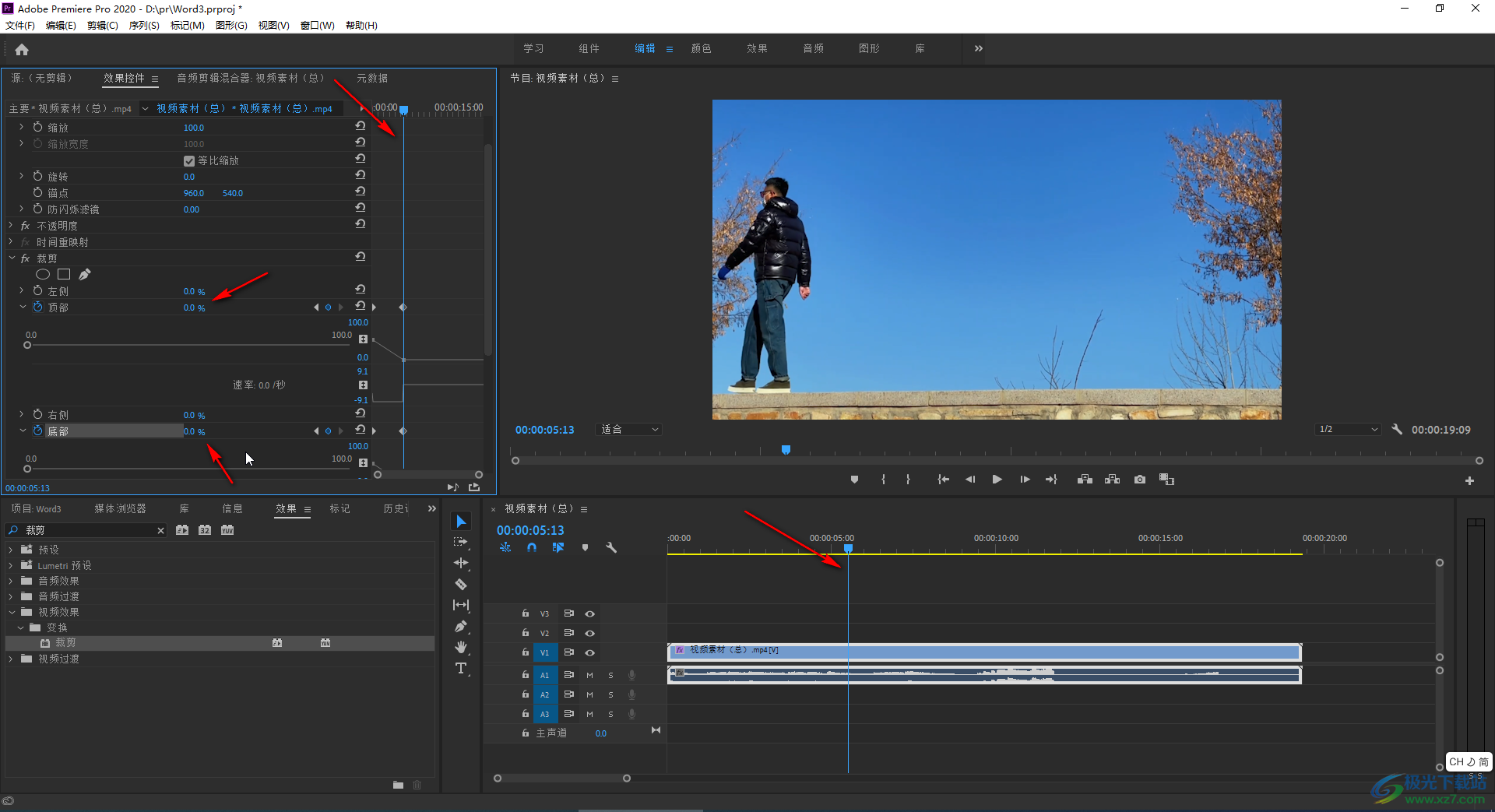
Task: Step back one frame
Action: click(970, 480)
